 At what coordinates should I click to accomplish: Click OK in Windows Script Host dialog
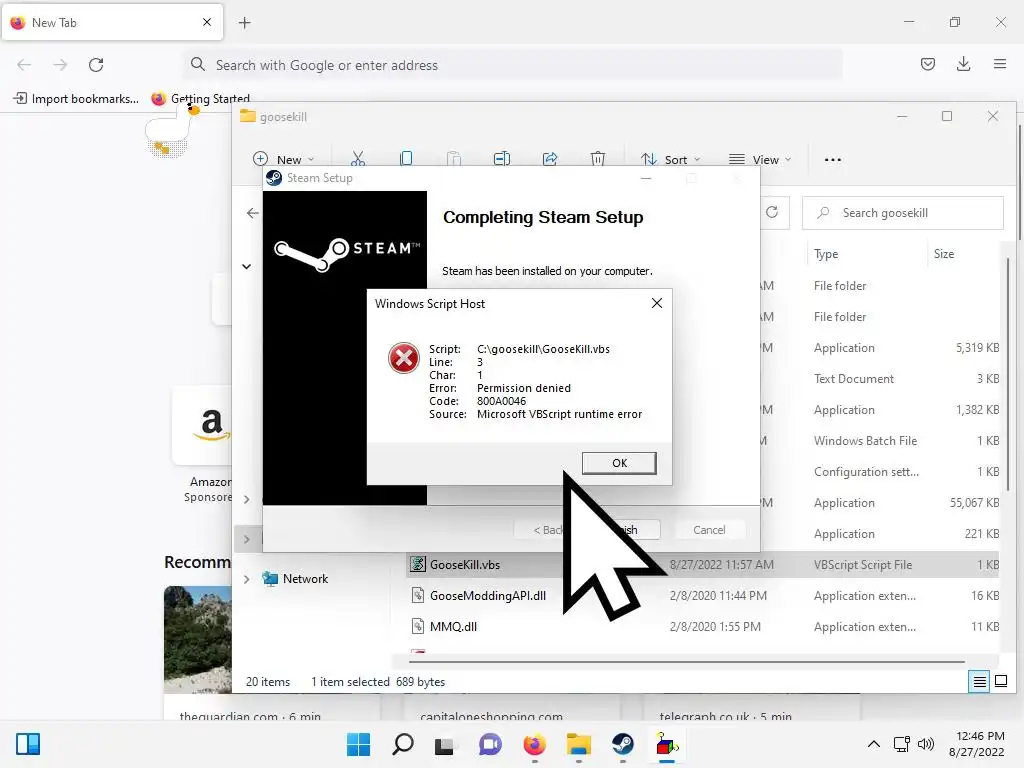pyautogui.click(x=619, y=463)
